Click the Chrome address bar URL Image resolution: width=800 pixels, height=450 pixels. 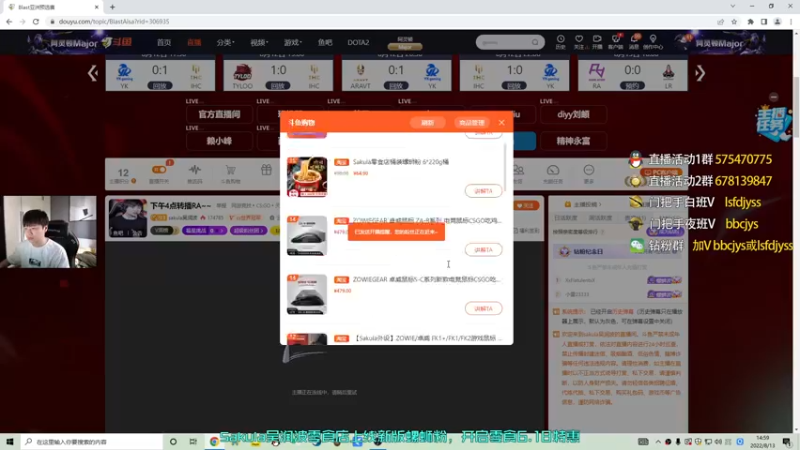click(114, 21)
